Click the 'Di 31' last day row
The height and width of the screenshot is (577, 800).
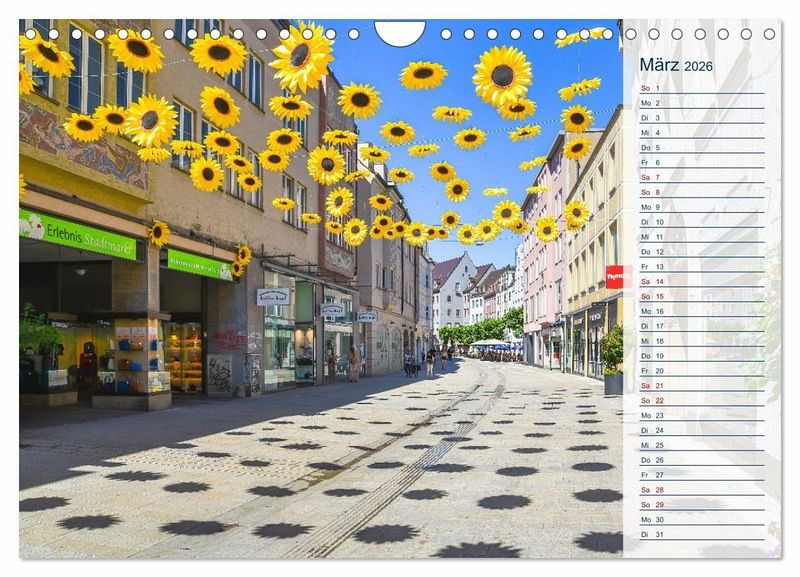pos(702,534)
